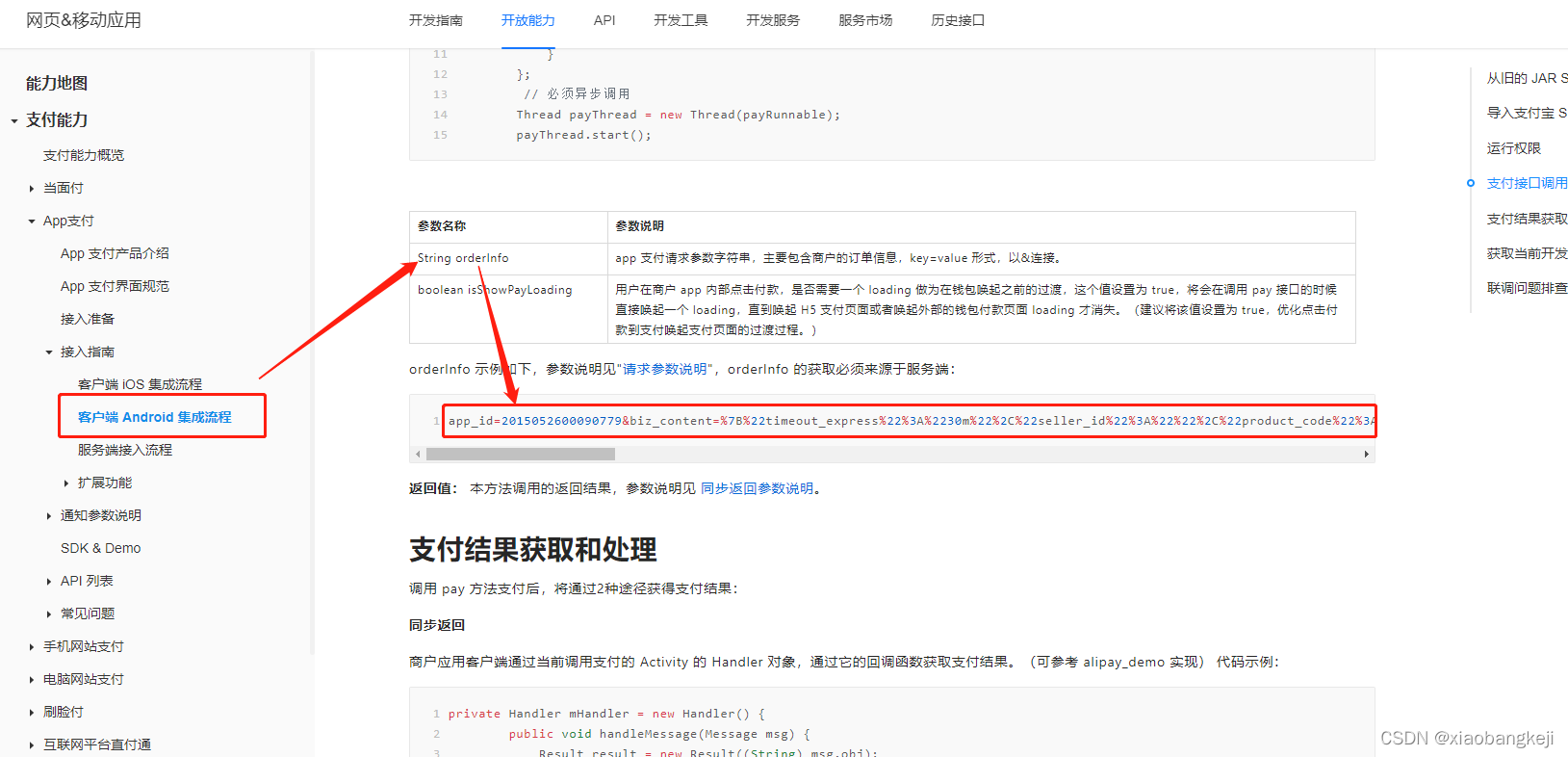1568x757 pixels.
Task: Click the 参数名称 table header
Action: pyautogui.click(x=508, y=226)
